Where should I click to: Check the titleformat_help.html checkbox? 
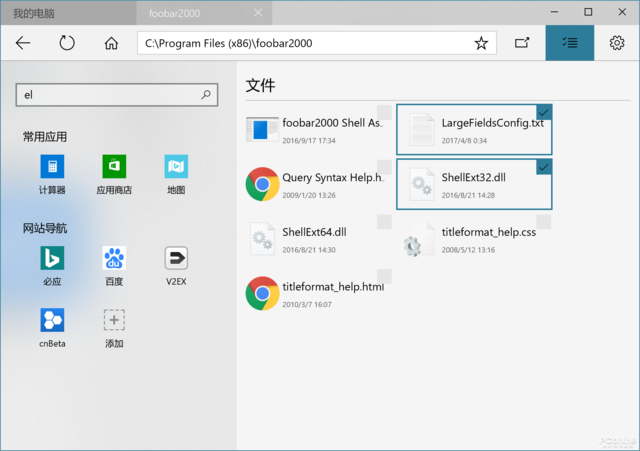(384, 276)
